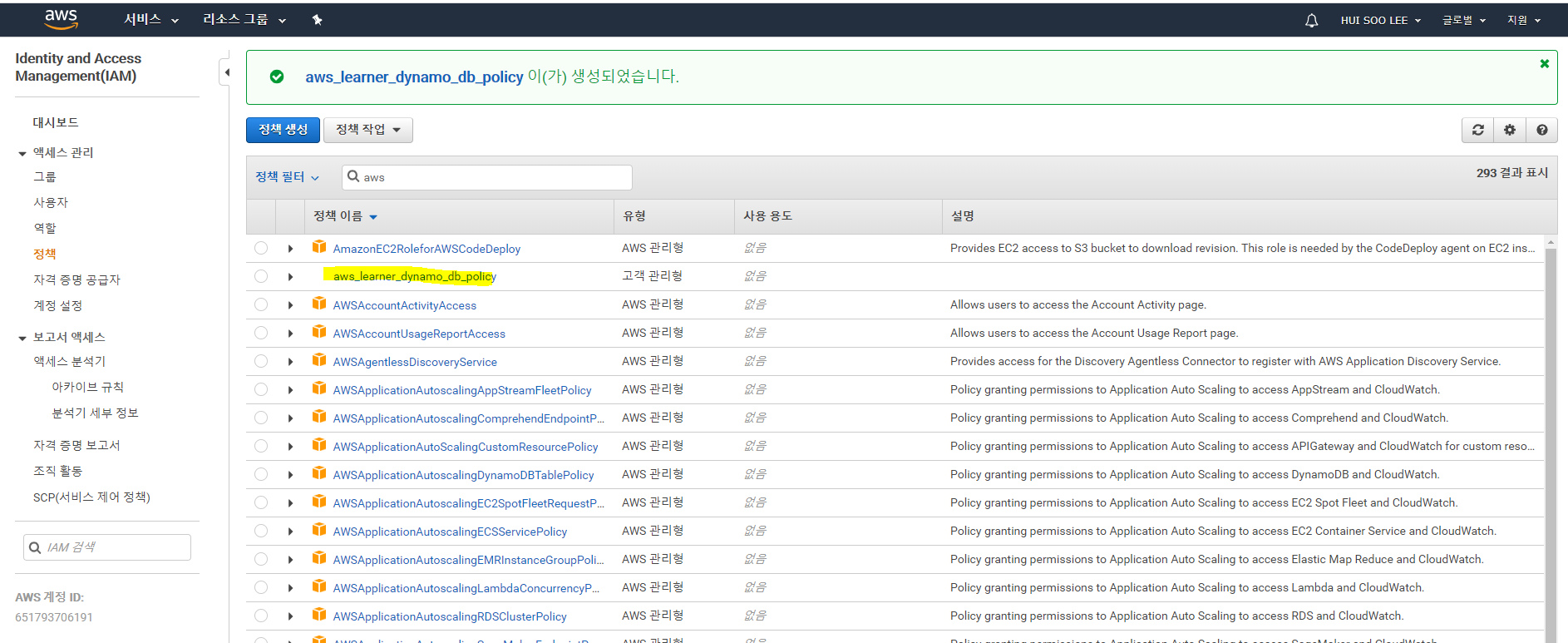
Task: Collapse the IAM sidebar panel
Action: 225,72
